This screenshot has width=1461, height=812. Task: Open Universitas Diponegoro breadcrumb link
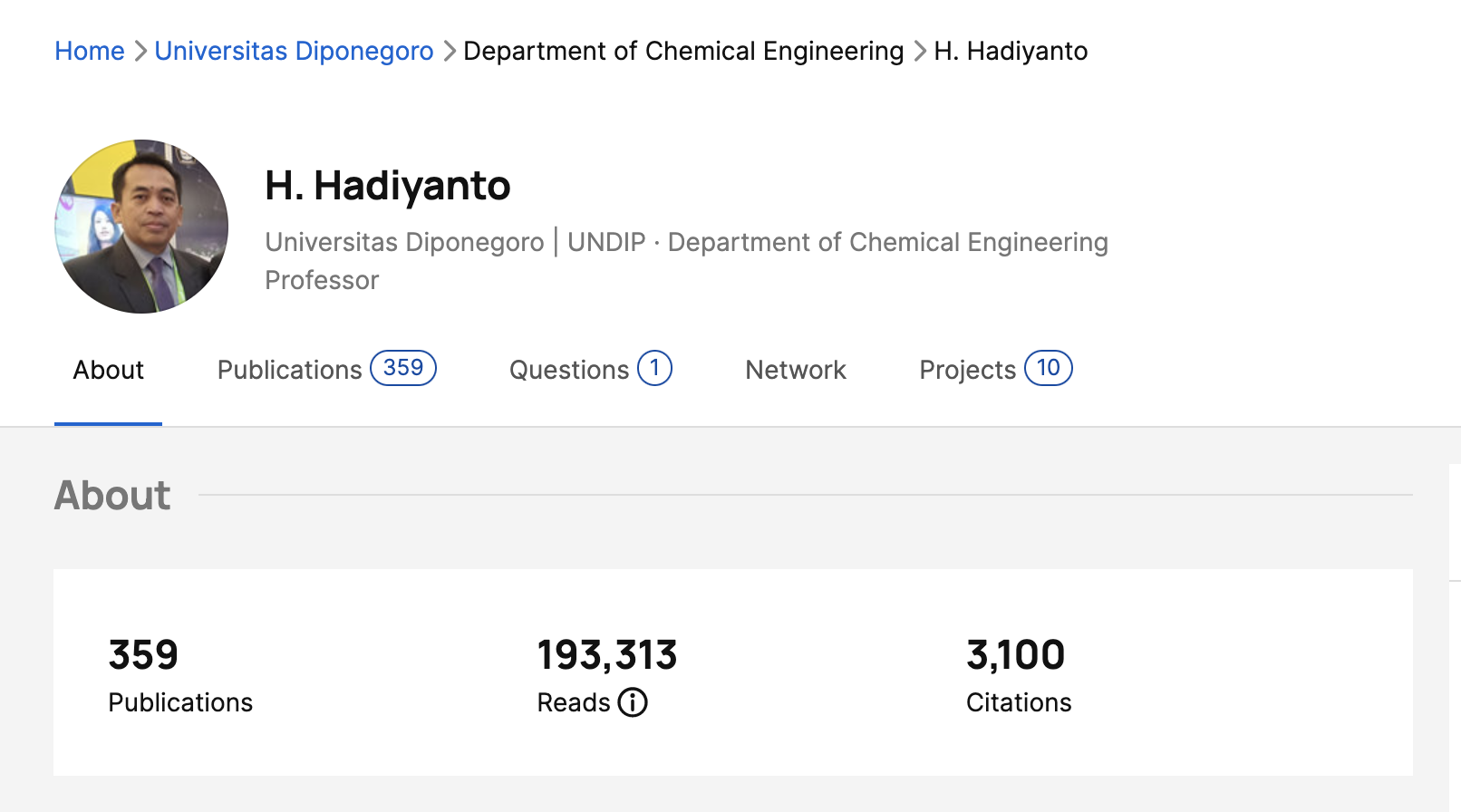tap(294, 51)
